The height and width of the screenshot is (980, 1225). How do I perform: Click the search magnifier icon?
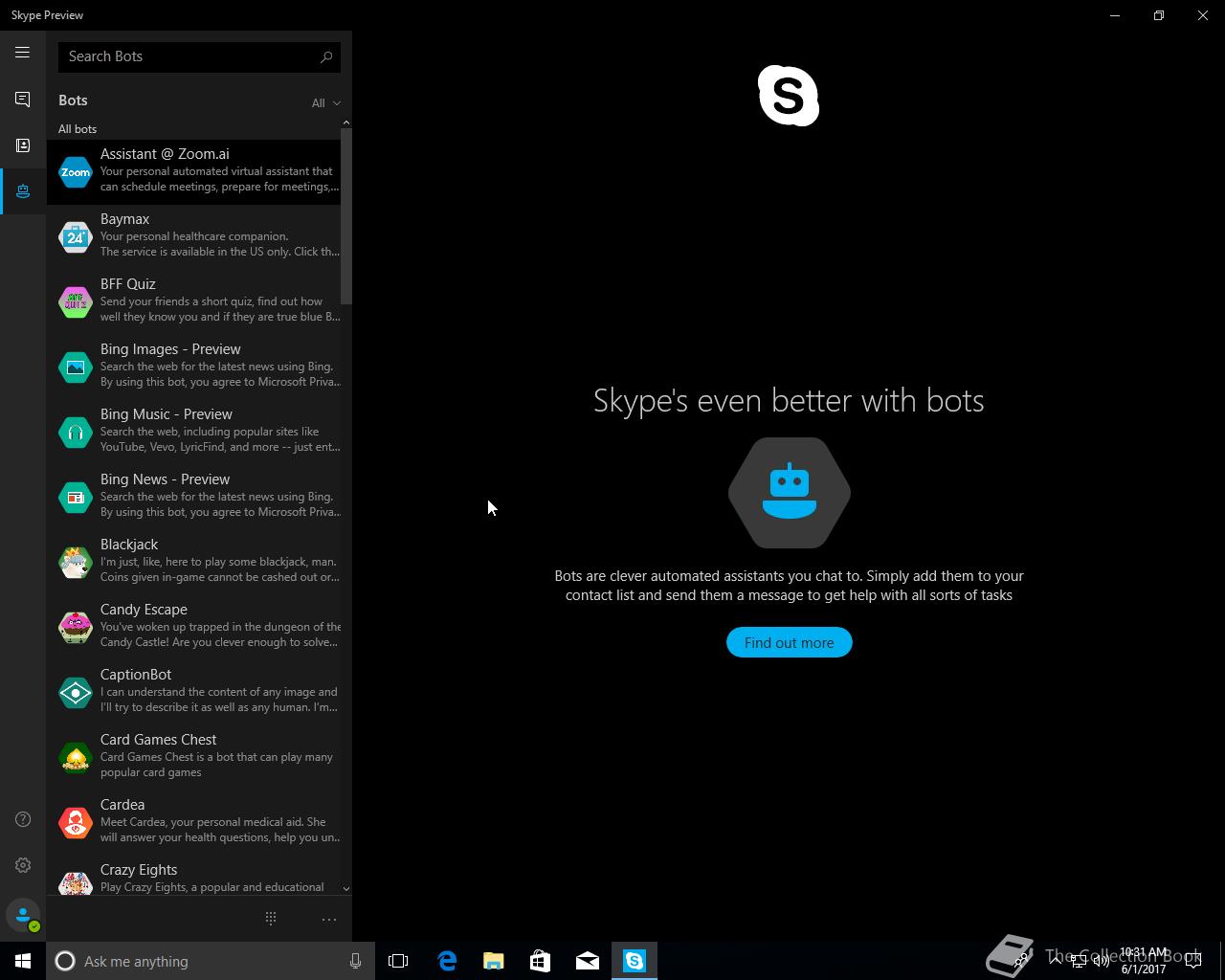click(x=326, y=56)
